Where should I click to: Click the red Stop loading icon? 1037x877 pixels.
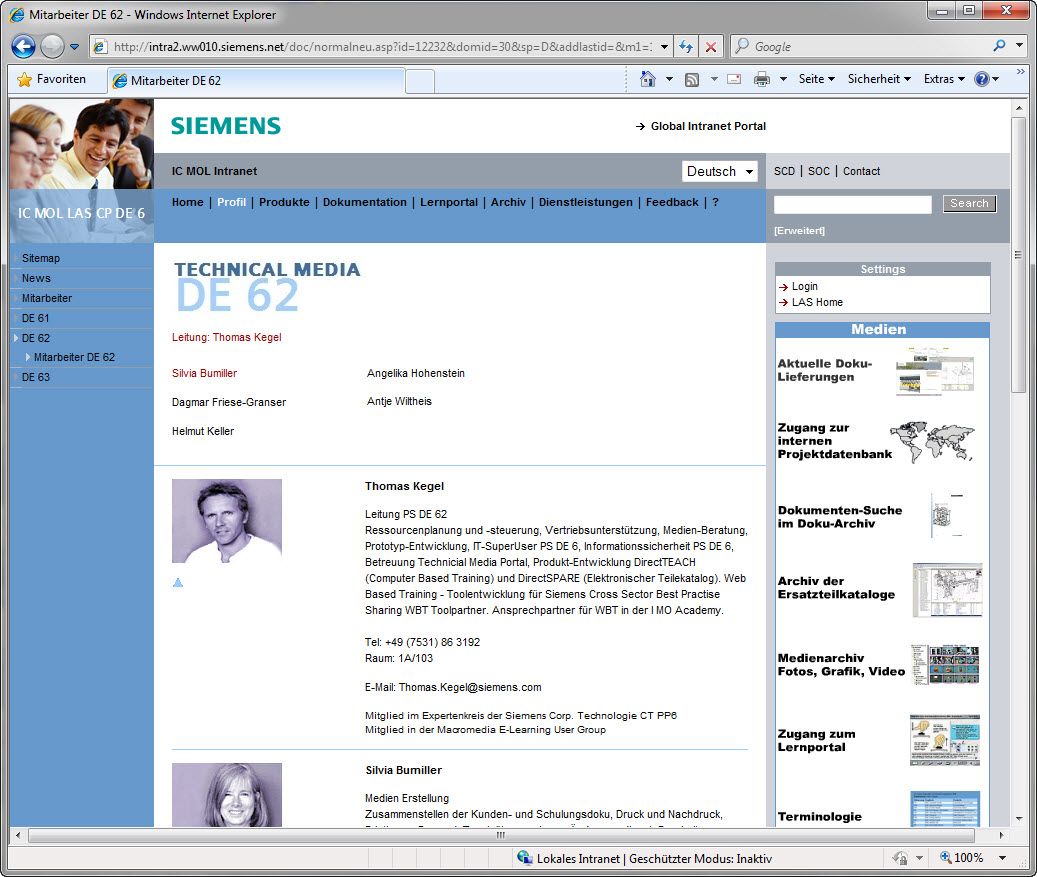pos(711,47)
